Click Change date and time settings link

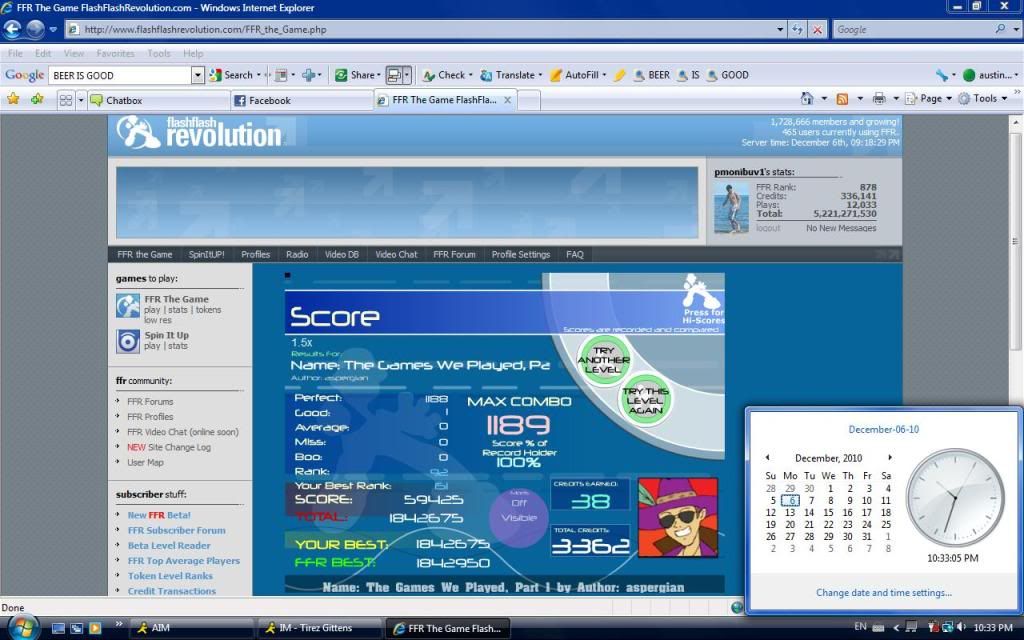pyautogui.click(x=883, y=593)
